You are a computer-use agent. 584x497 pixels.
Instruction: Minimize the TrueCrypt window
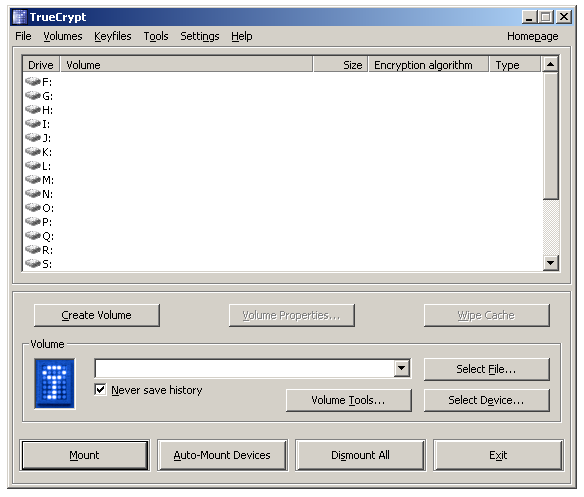point(529,17)
